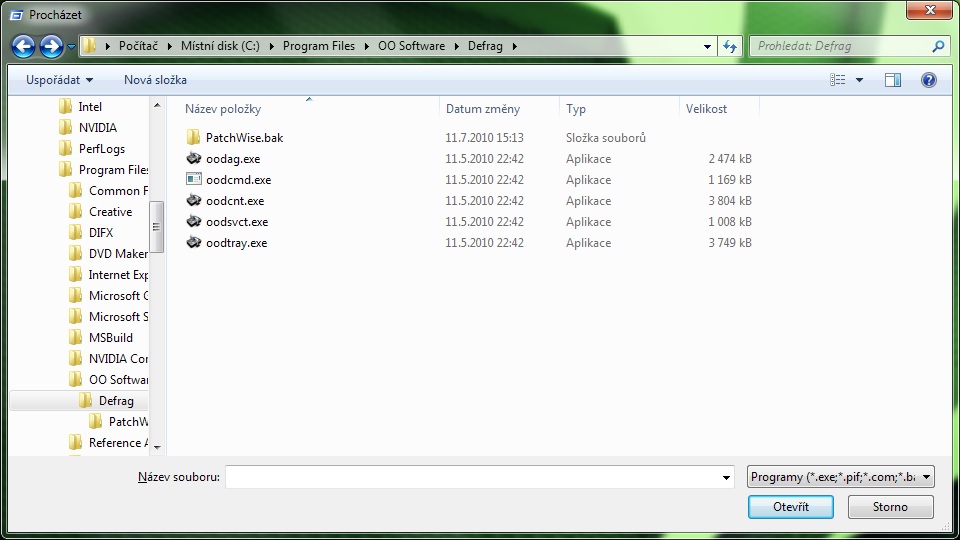The height and width of the screenshot is (540, 960).
Task: Refresh the Defrag folder view
Action: (x=730, y=46)
